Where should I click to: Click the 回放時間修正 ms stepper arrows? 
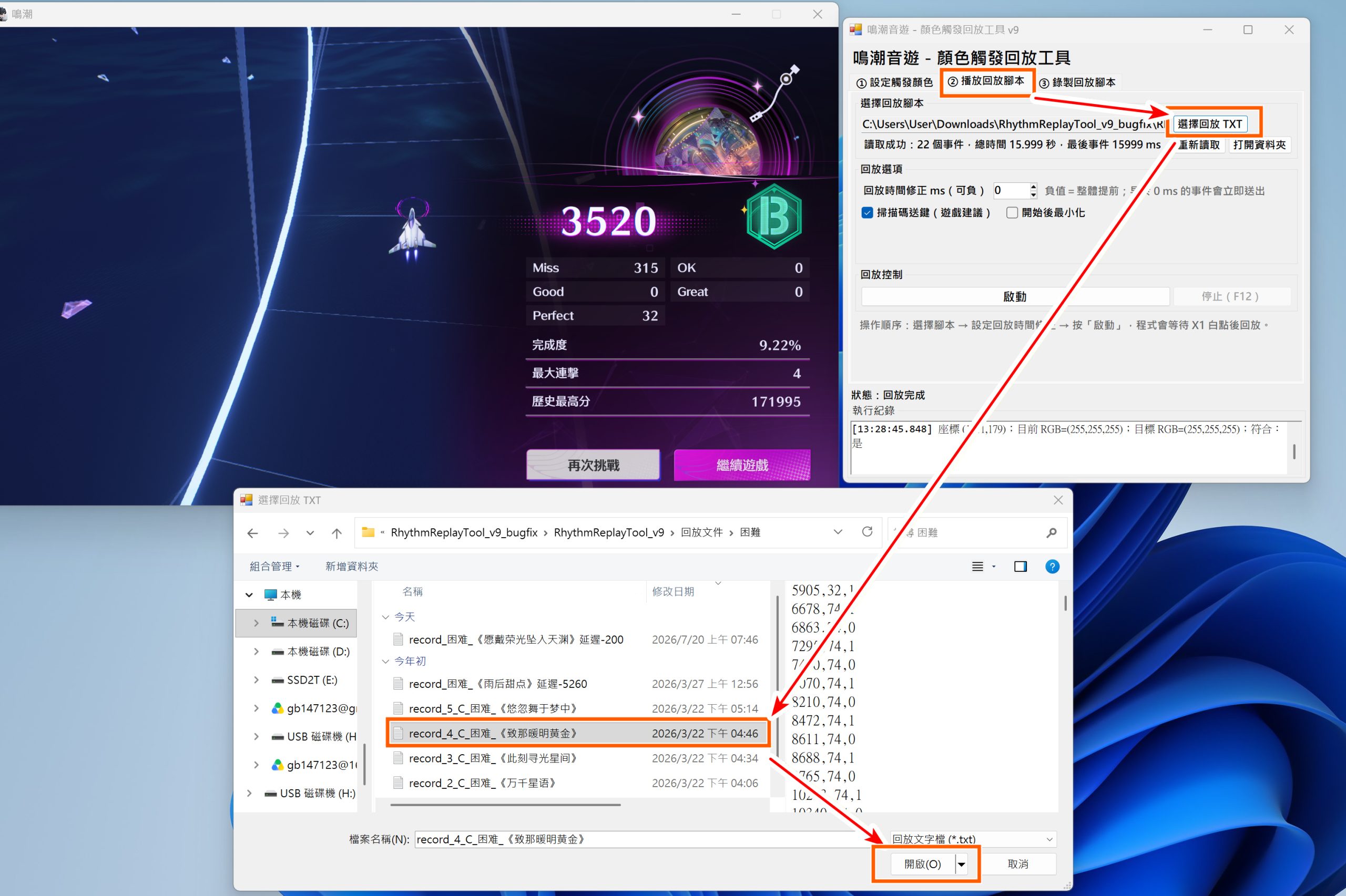[1033, 190]
